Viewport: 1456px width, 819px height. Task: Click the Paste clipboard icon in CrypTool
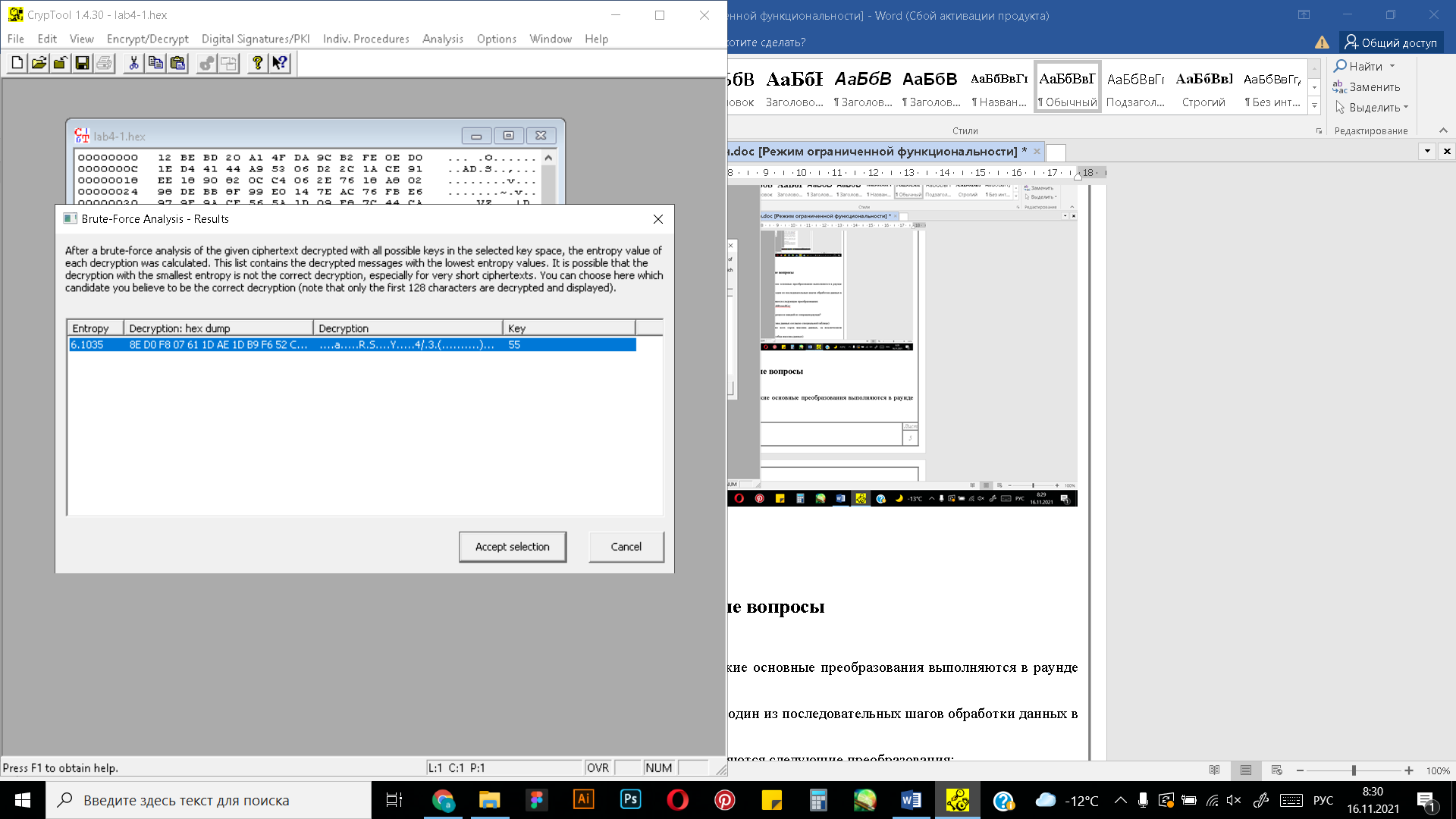[x=177, y=63]
